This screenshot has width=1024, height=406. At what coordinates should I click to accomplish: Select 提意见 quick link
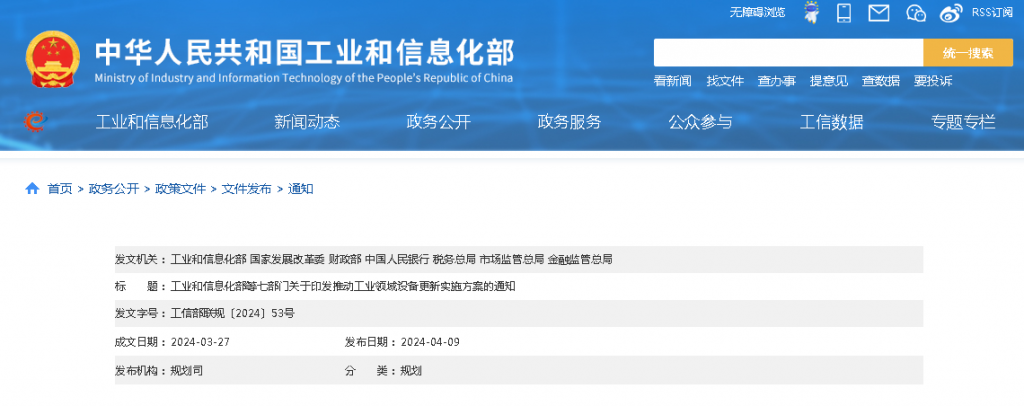(x=829, y=81)
